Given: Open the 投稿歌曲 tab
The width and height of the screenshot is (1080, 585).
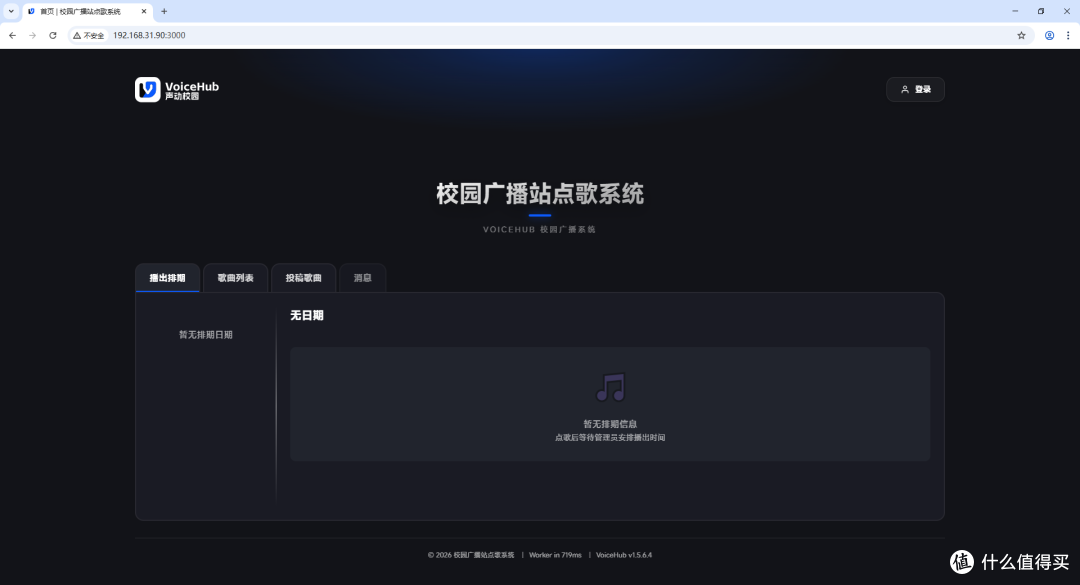Looking at the screenshot, I should click(x=304, y=278).
